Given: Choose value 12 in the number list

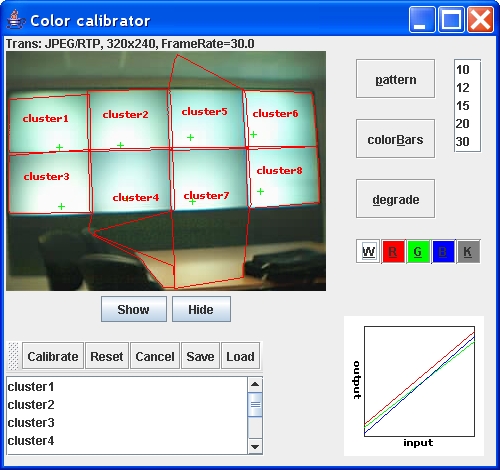Looking at the screenshot, I should [467, 88].
